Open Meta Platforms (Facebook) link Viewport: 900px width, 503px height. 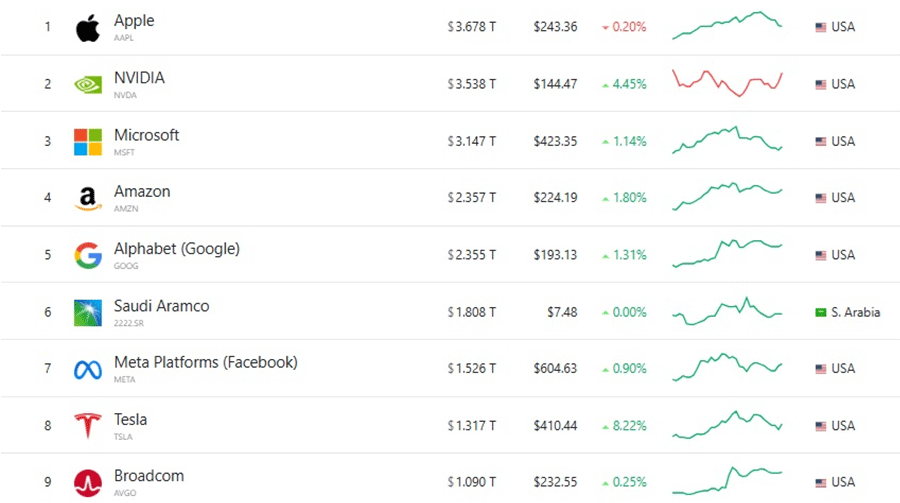tap(205, 362)
